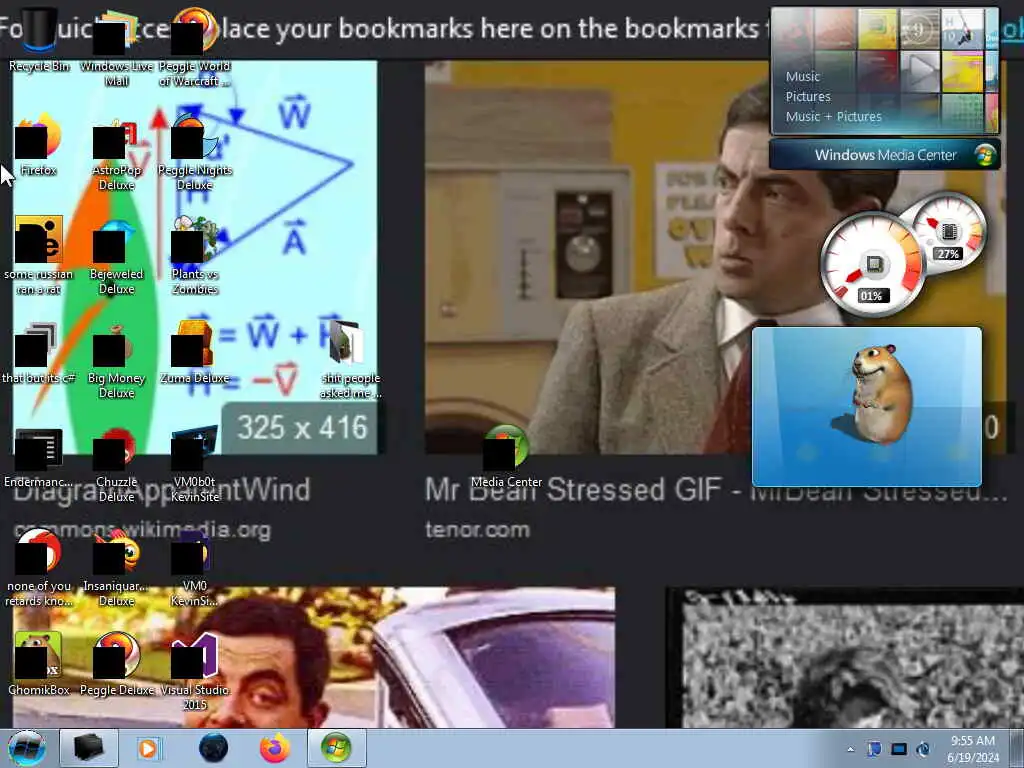Switch to Firefox in the taskbar
The width and height of the screenshot is (1024, 768).
[274, 748]
